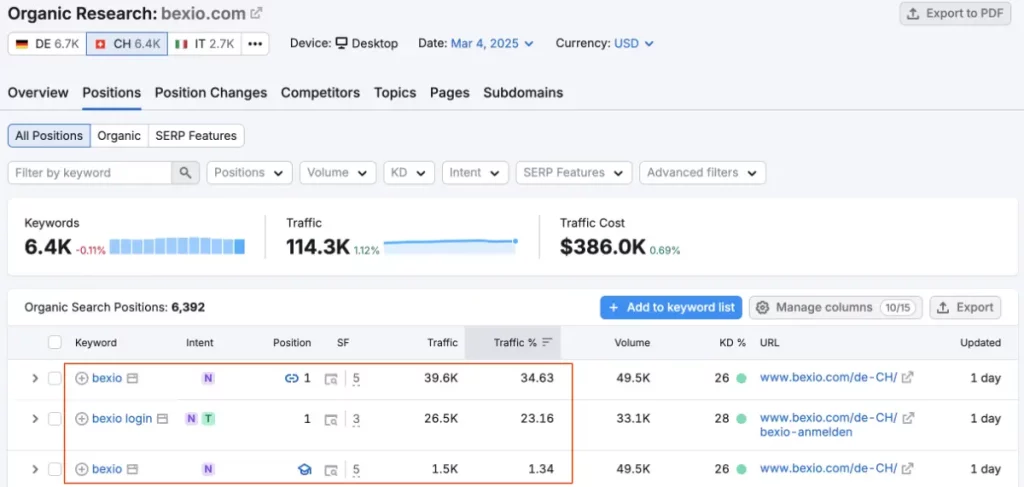
Task: Switch to the Pages tab
Action: tap(450, 93)
